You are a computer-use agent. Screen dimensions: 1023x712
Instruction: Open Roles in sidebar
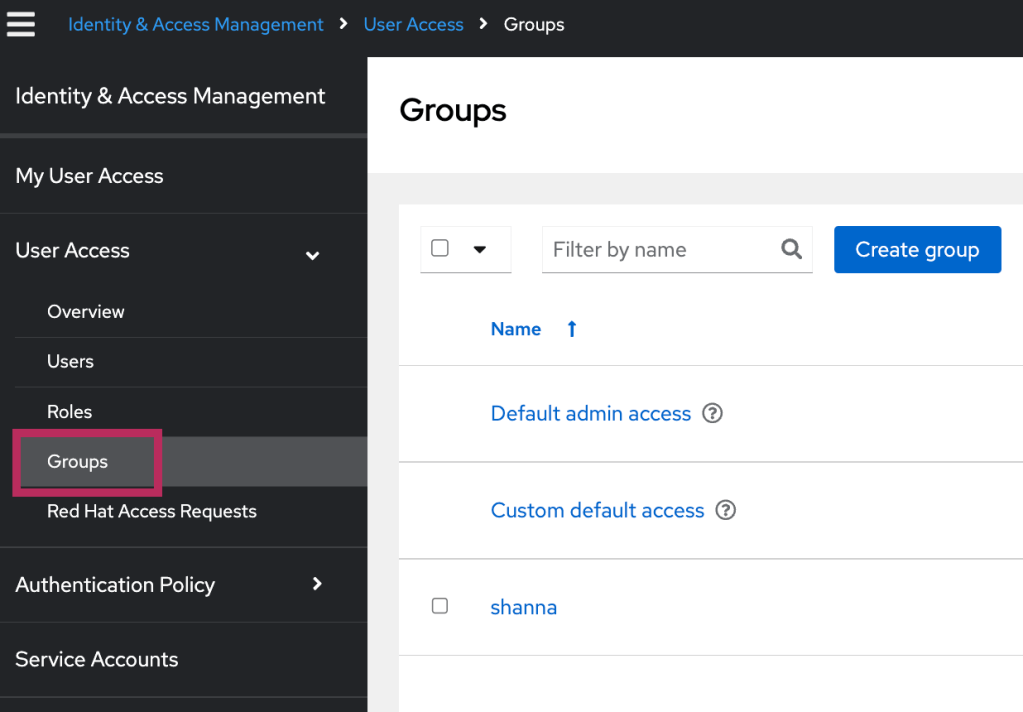[x=69, y=411]
